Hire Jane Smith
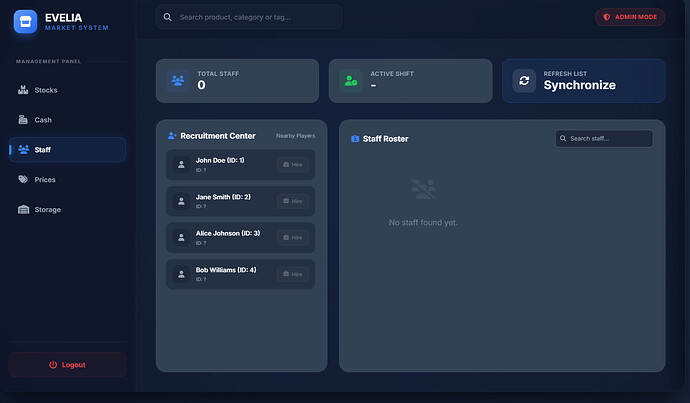The width and height of the screenshot is (690, 403). 293,201
